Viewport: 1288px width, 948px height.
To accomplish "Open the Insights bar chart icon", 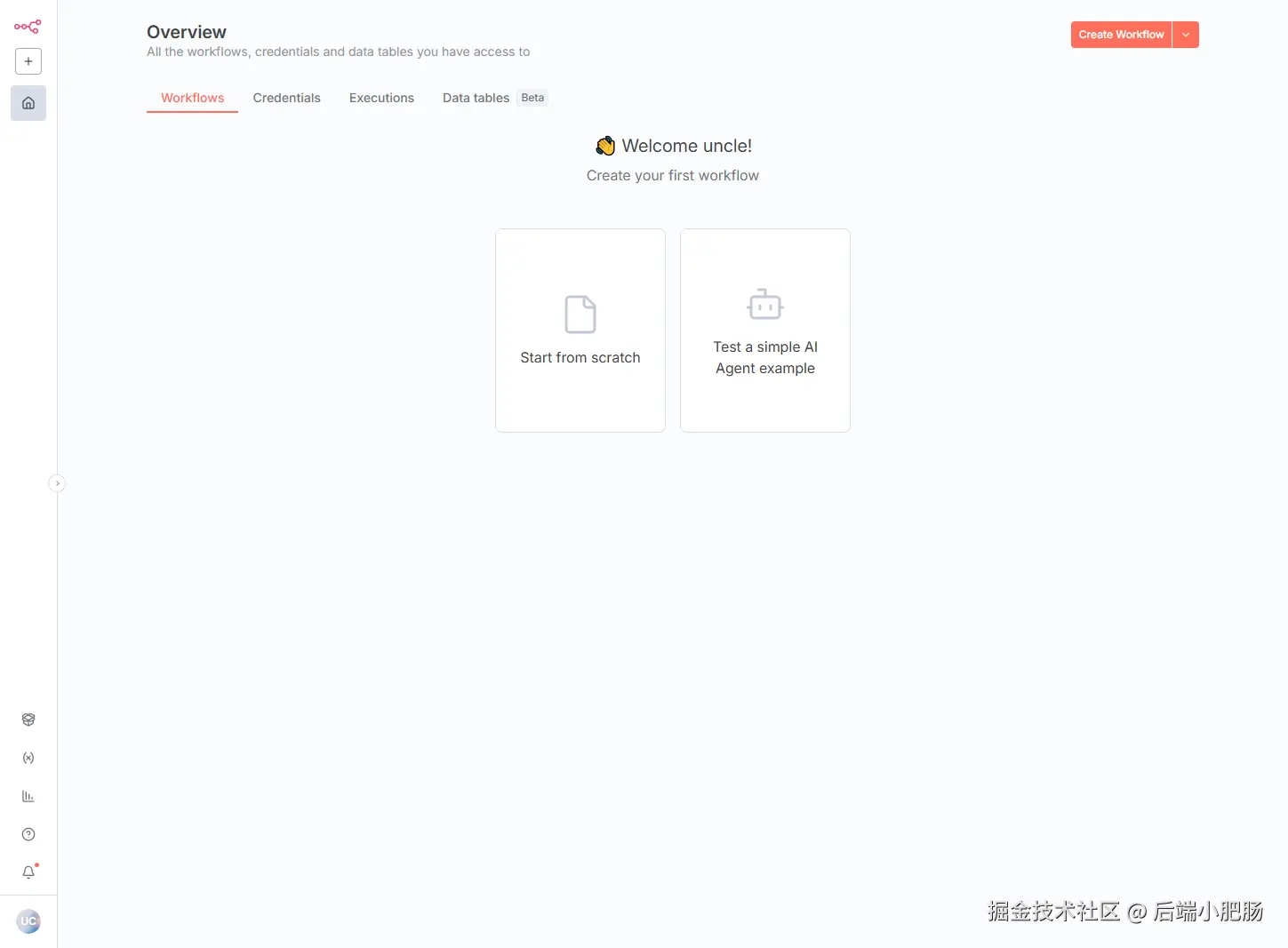I will 28,796.
